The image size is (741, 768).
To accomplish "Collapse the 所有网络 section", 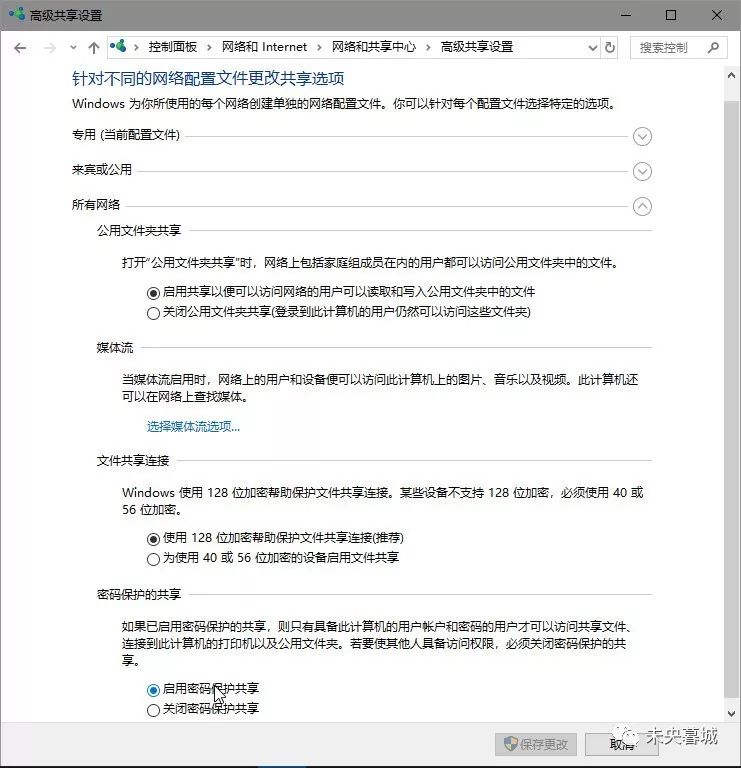I will coord(642,206).
